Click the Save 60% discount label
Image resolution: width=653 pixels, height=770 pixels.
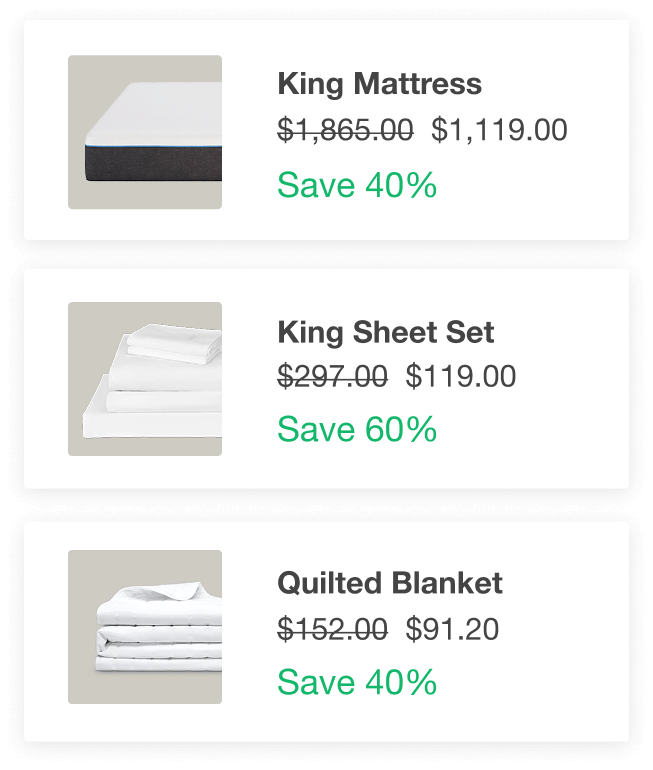pyautogui.click(x=357, y=429)
